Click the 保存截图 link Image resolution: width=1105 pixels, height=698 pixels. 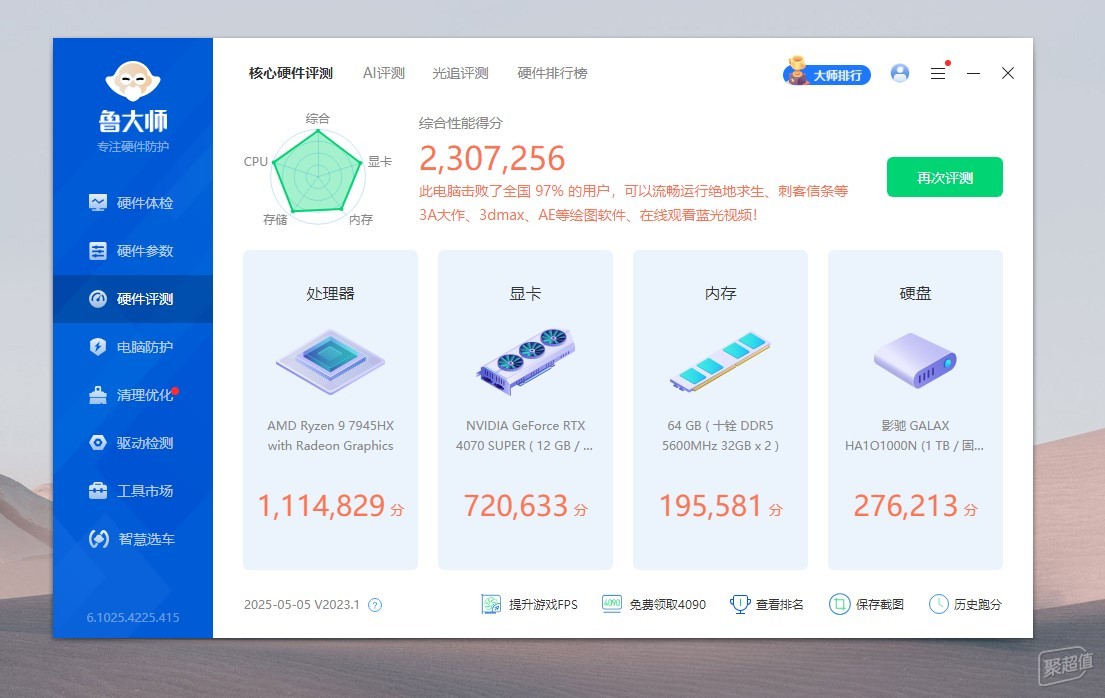(x=867, y=604)
